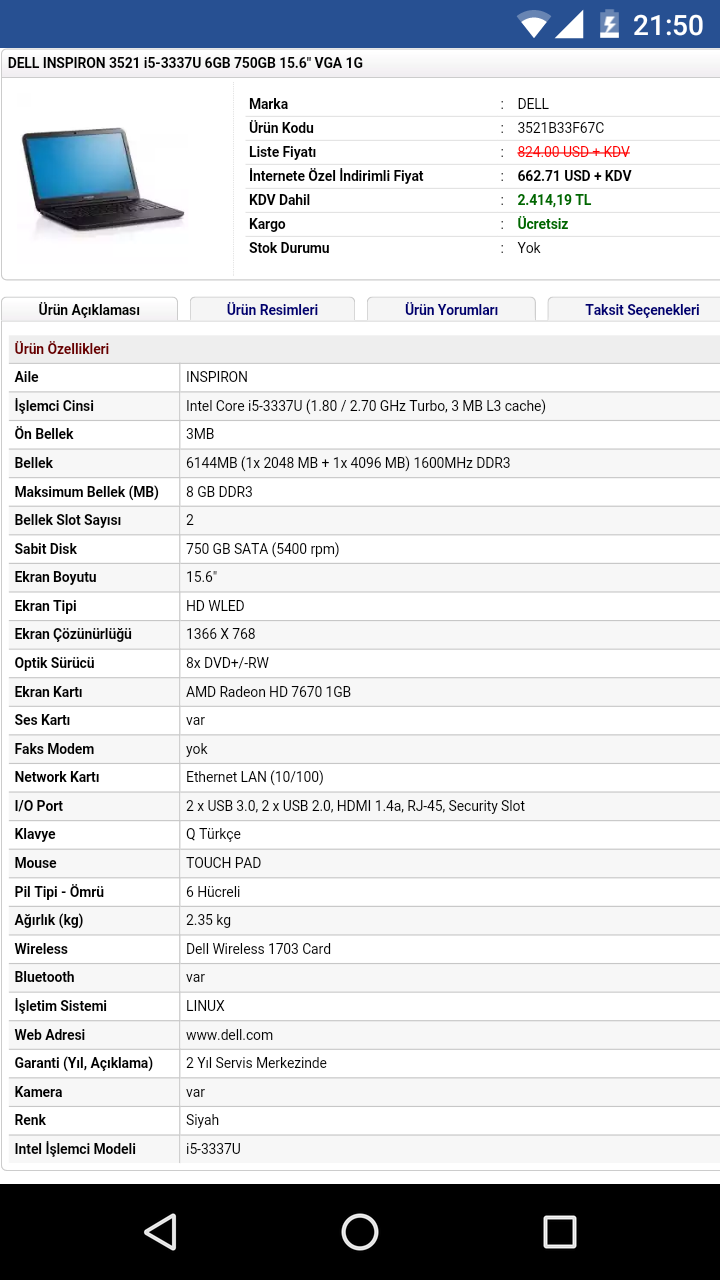Click the Ethernet LAN (10/100) value
The image size is (720, 1280).
[x=255, y=777]
